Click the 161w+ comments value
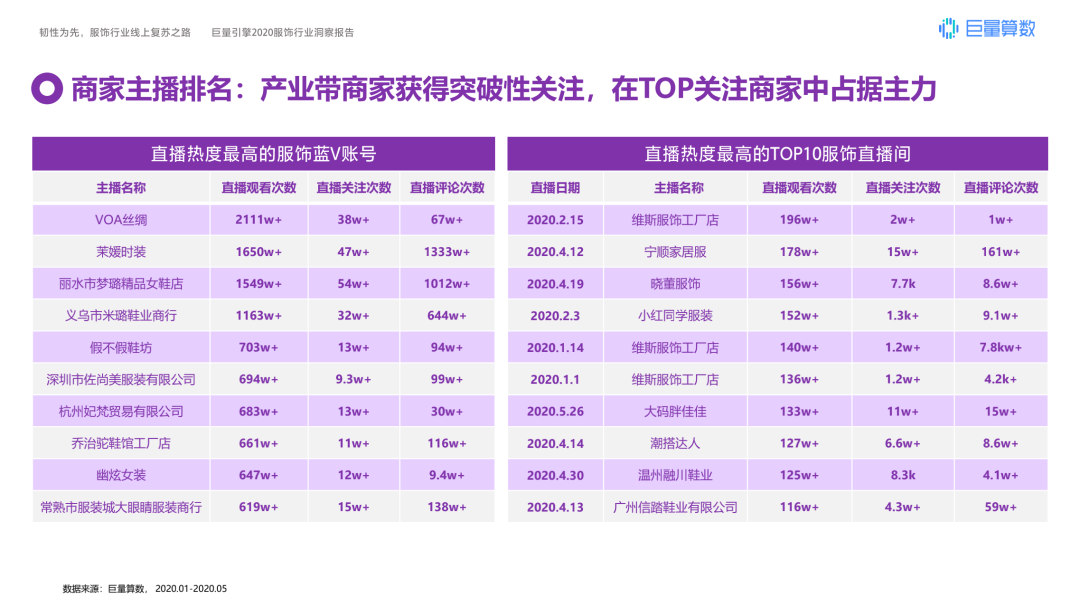 point(1001,252)
